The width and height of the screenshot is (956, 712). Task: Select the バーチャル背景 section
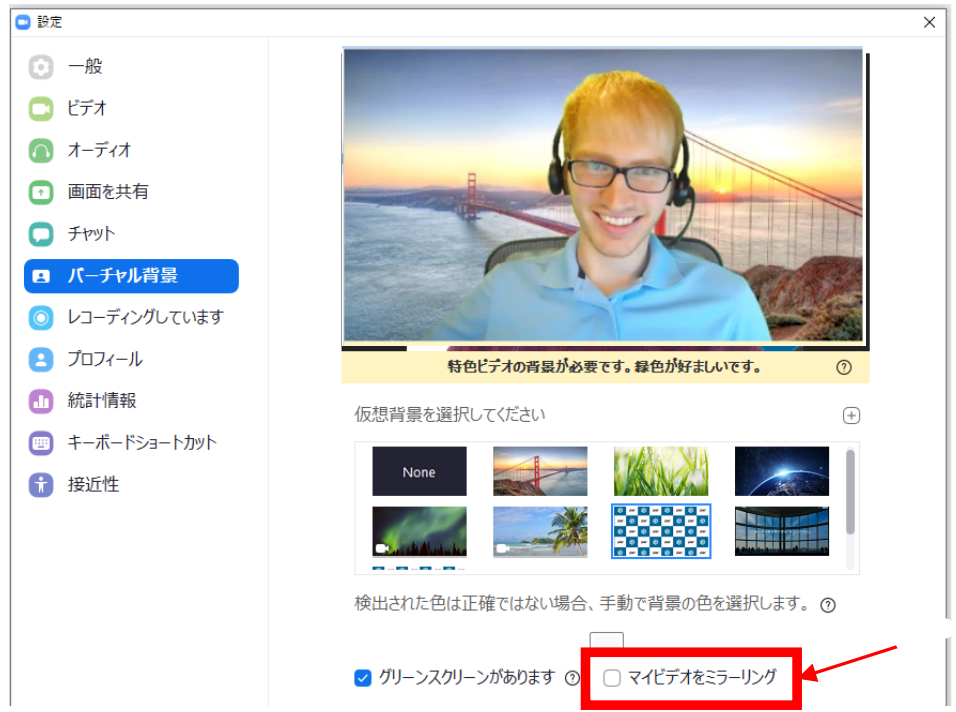click(x=131, y=276)
